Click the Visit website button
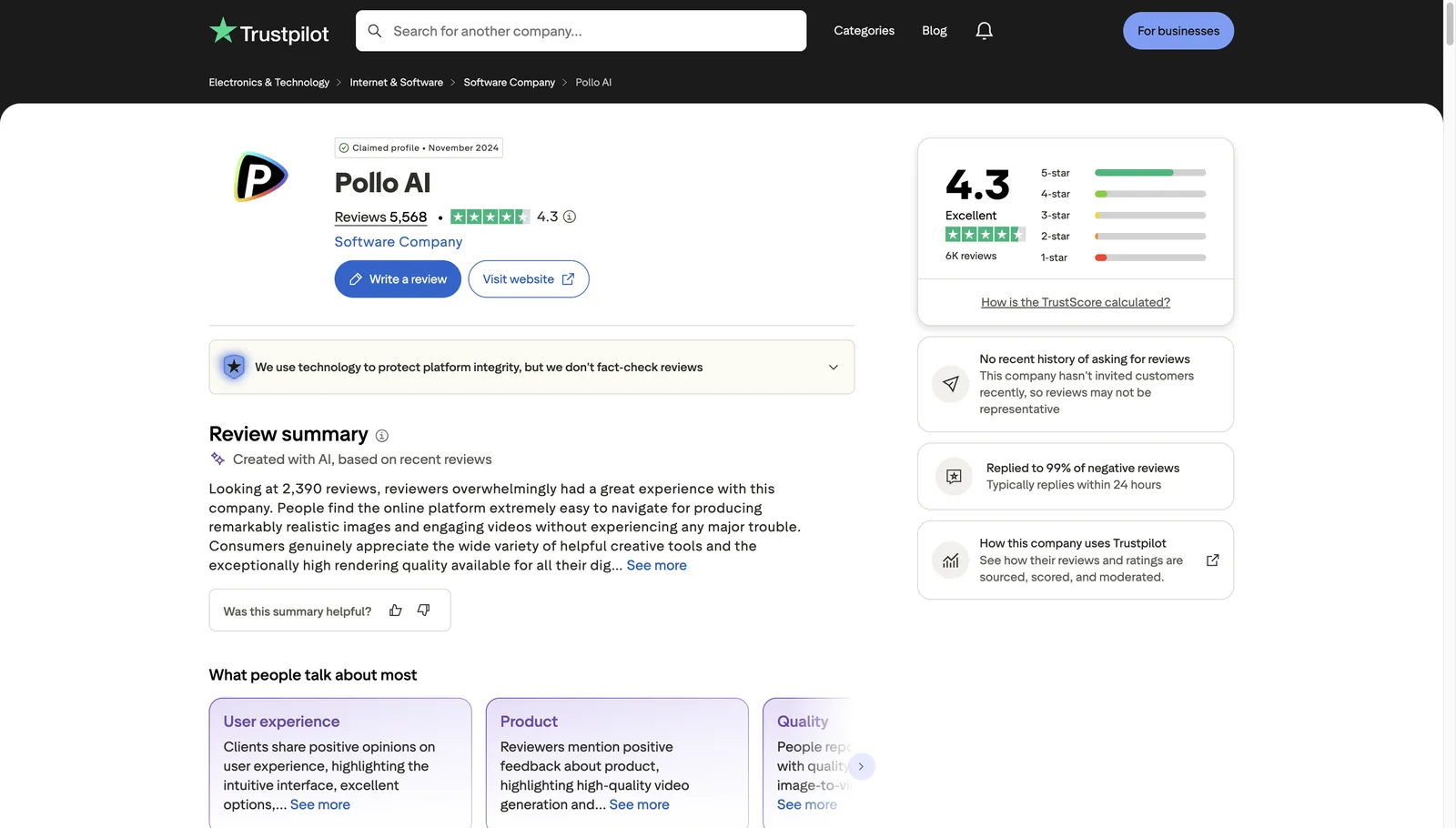 click(529, 279)
